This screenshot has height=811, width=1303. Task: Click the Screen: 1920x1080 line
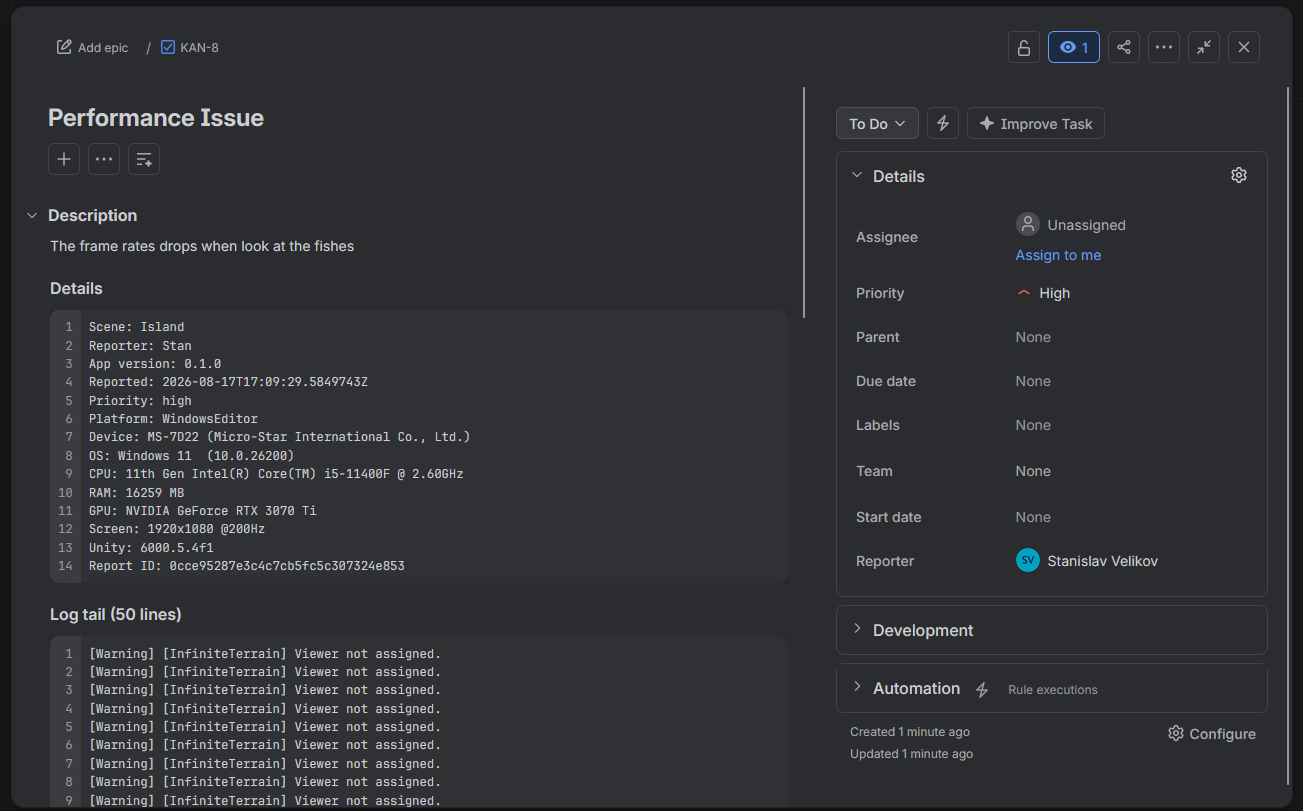[x=177, y=529]
